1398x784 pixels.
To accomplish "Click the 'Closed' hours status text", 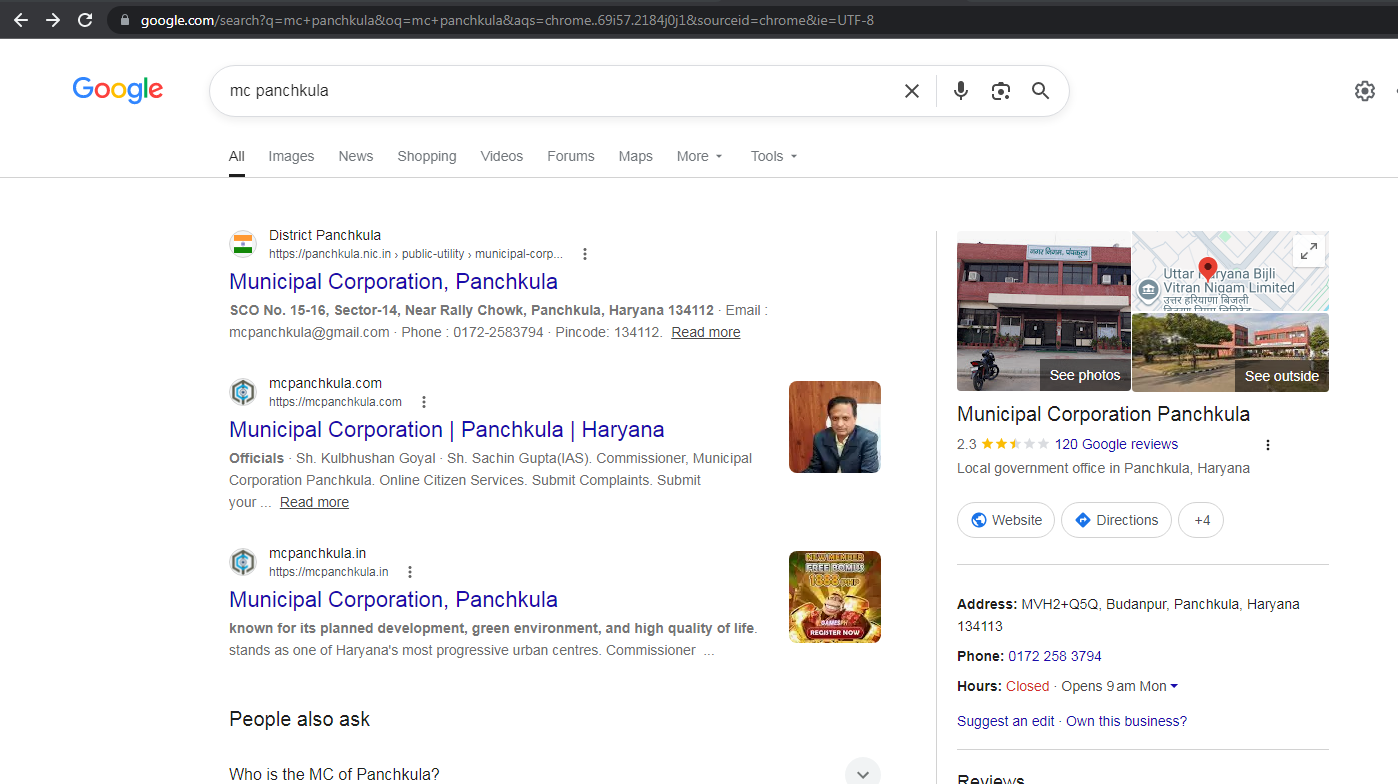I will tap(1028, 686).
